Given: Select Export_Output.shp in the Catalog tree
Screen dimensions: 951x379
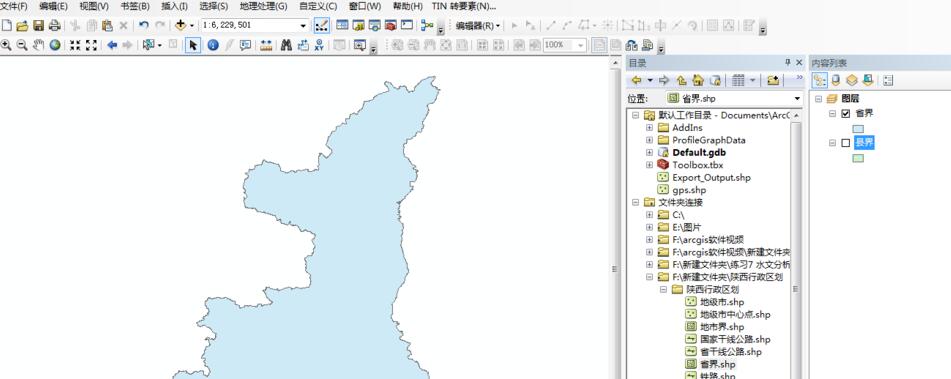Looking at the screenshot, I should pos(711,178).
